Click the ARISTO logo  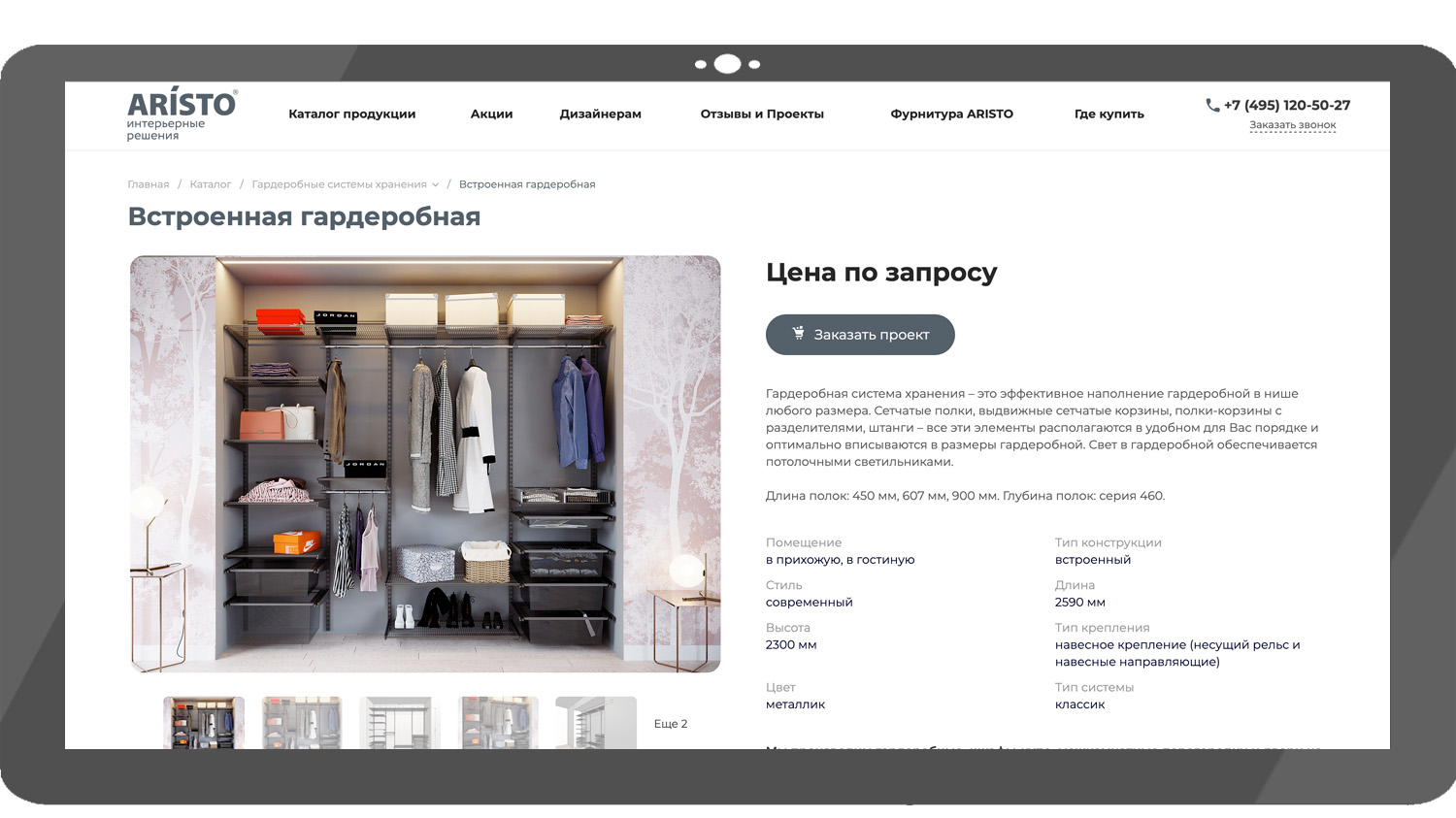coord(182,114)
